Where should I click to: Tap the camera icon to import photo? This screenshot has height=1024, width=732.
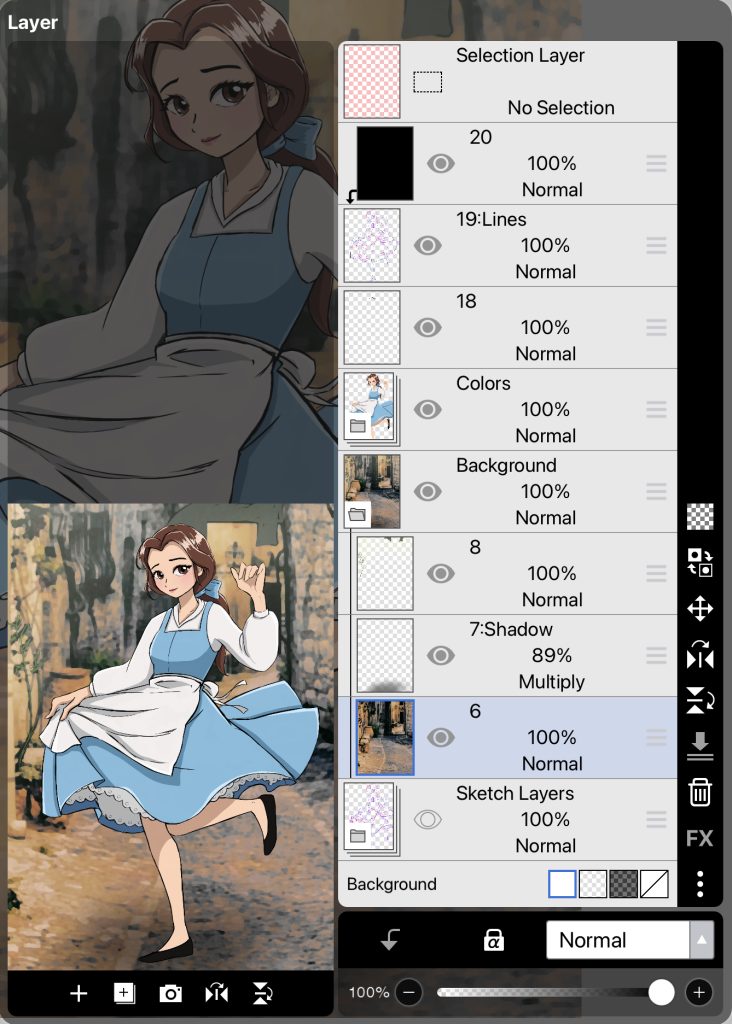click(171, 993)
